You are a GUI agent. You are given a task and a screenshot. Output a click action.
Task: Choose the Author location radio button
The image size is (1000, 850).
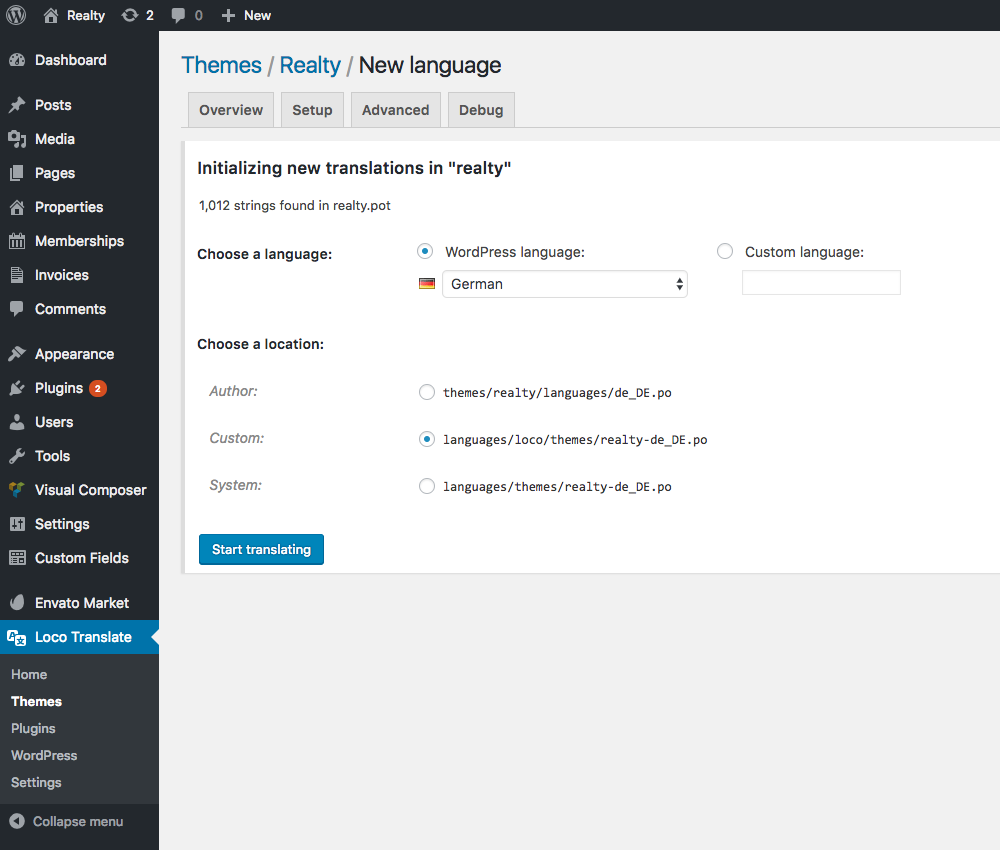coord(427,392)
